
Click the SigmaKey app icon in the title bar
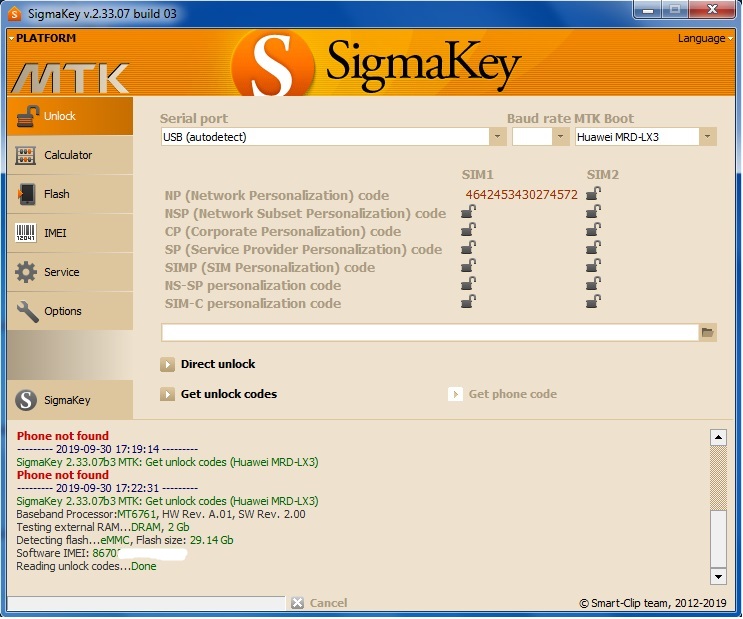tap(15, 14)
